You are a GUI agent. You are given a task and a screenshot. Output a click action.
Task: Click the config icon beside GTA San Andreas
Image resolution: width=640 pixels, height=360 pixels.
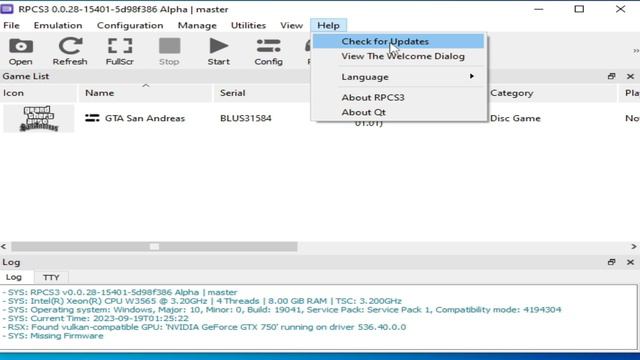92,118
